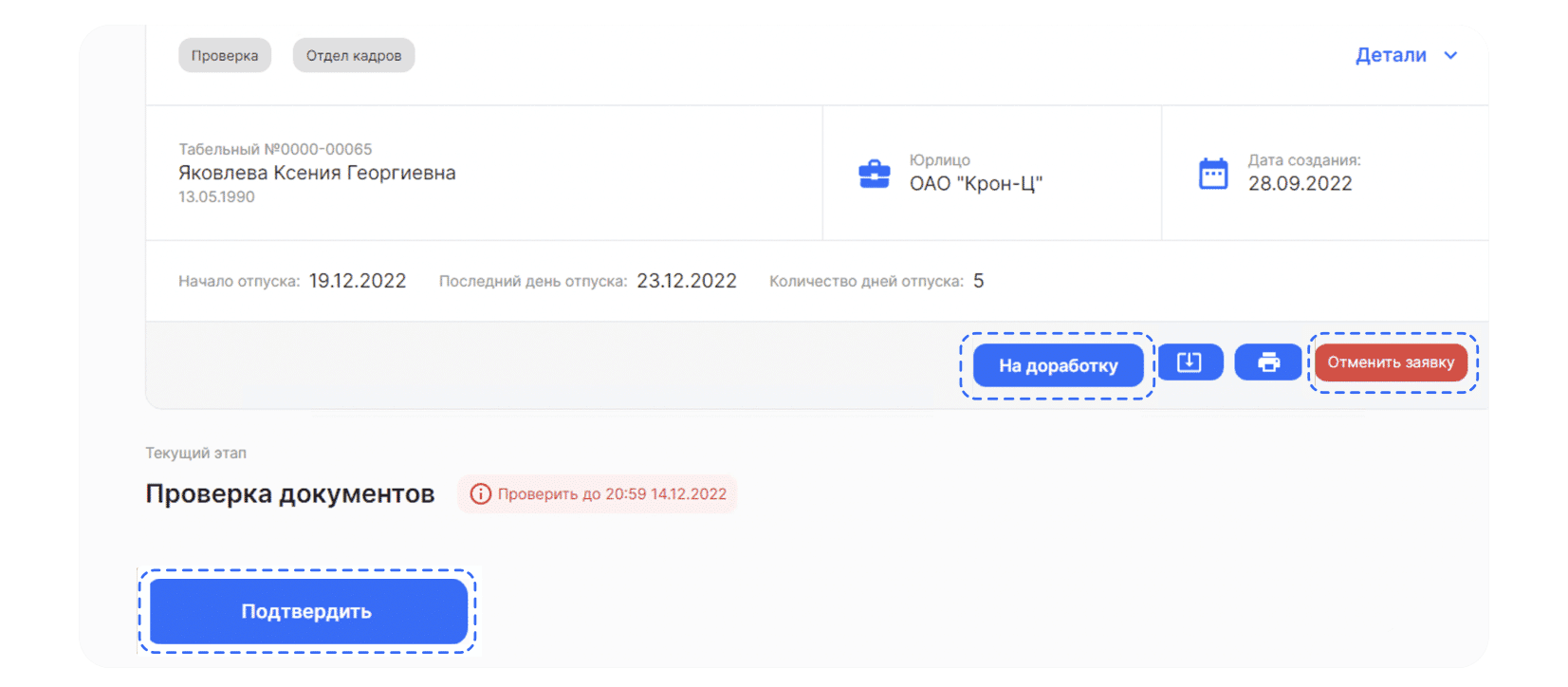Screen dimensions: 1568x687
Task: Click employee name Яковлева Ксения Георгиевна
Action: [x=317, y=173]
